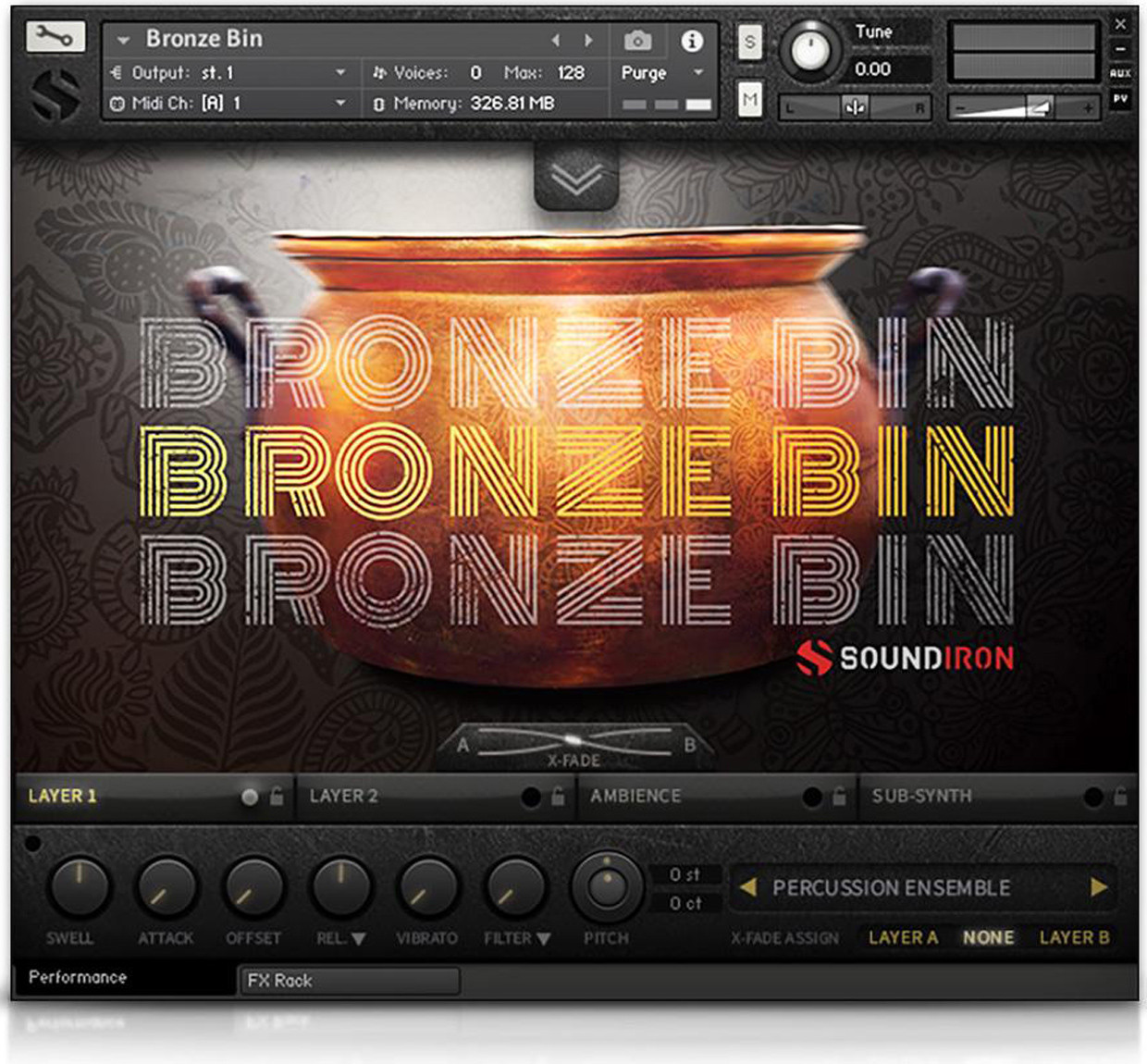1147x1064 pixels.
Task: Toggle PV button
Action: pyautogui.click(x=1121, y=98)
